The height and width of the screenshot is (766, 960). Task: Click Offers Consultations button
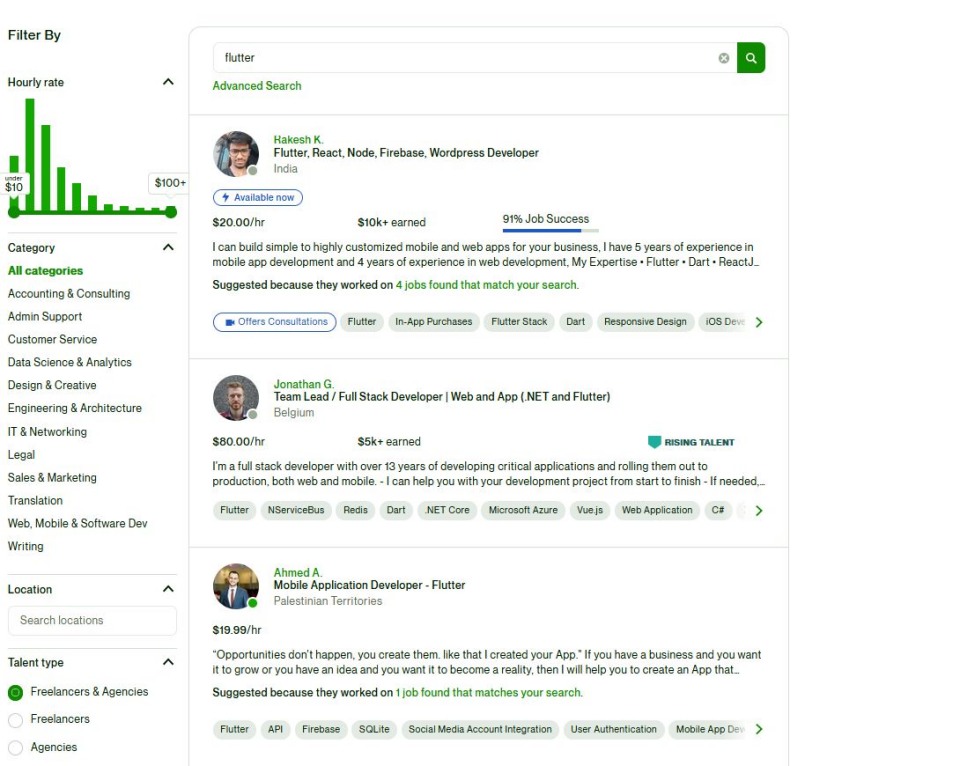coord(274,322)
